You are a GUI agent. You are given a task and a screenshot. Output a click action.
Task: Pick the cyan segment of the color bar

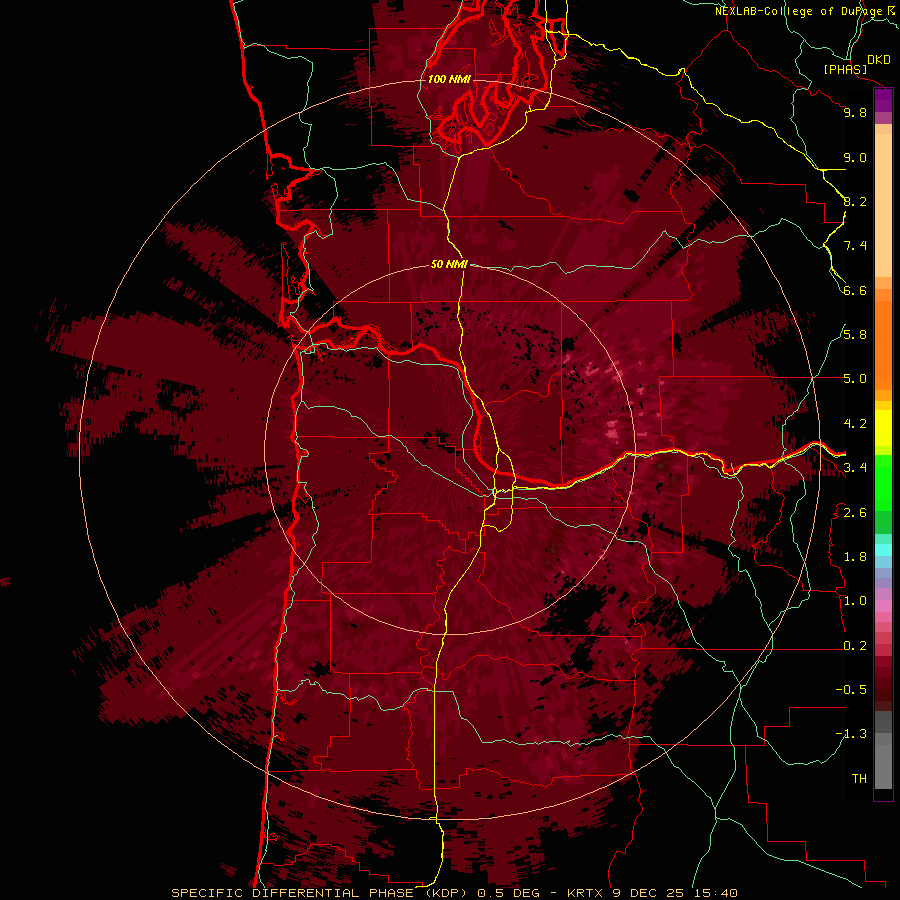[883, 550]
